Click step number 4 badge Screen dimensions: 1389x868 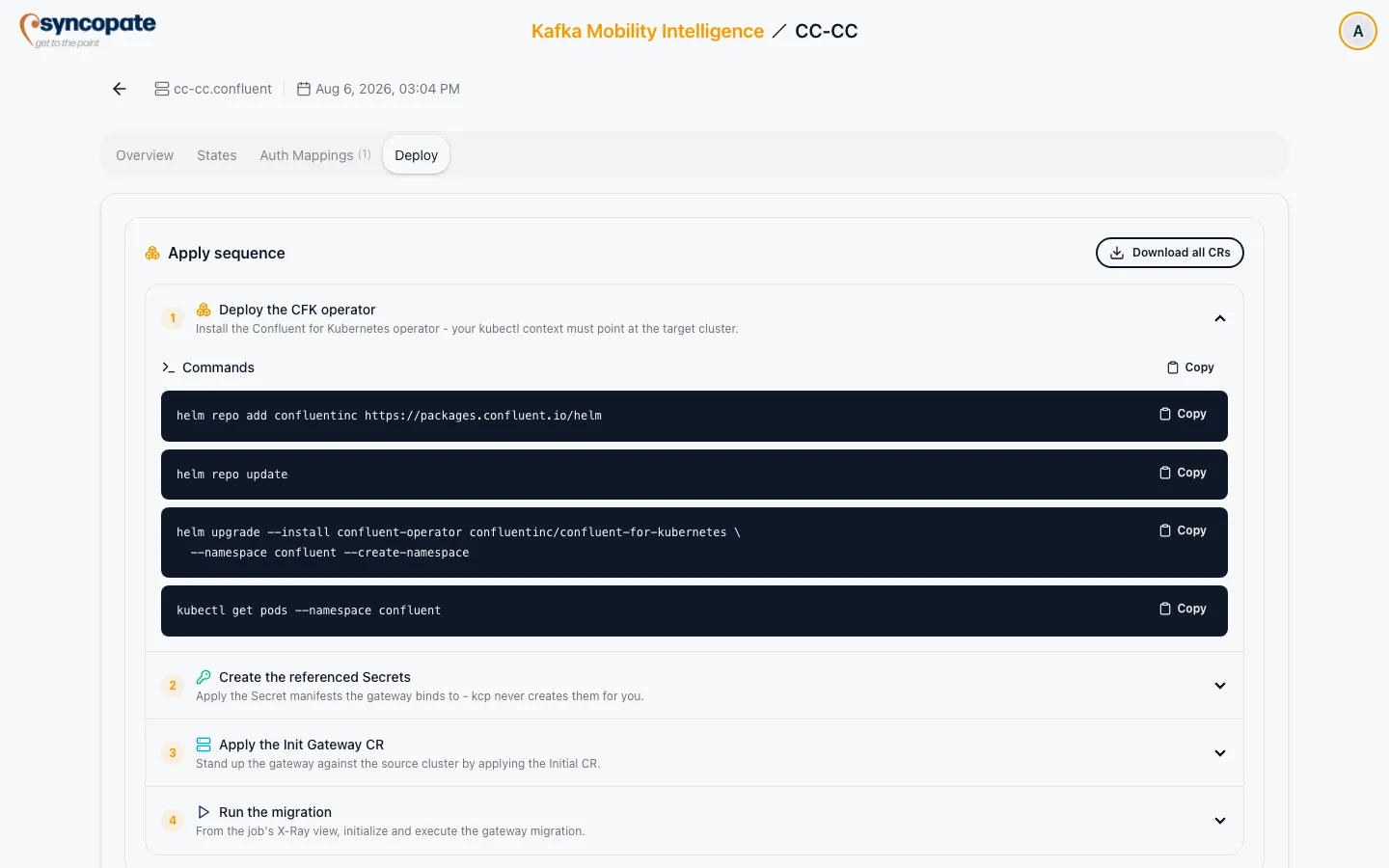pyautogui.click(x=173, y=821)
